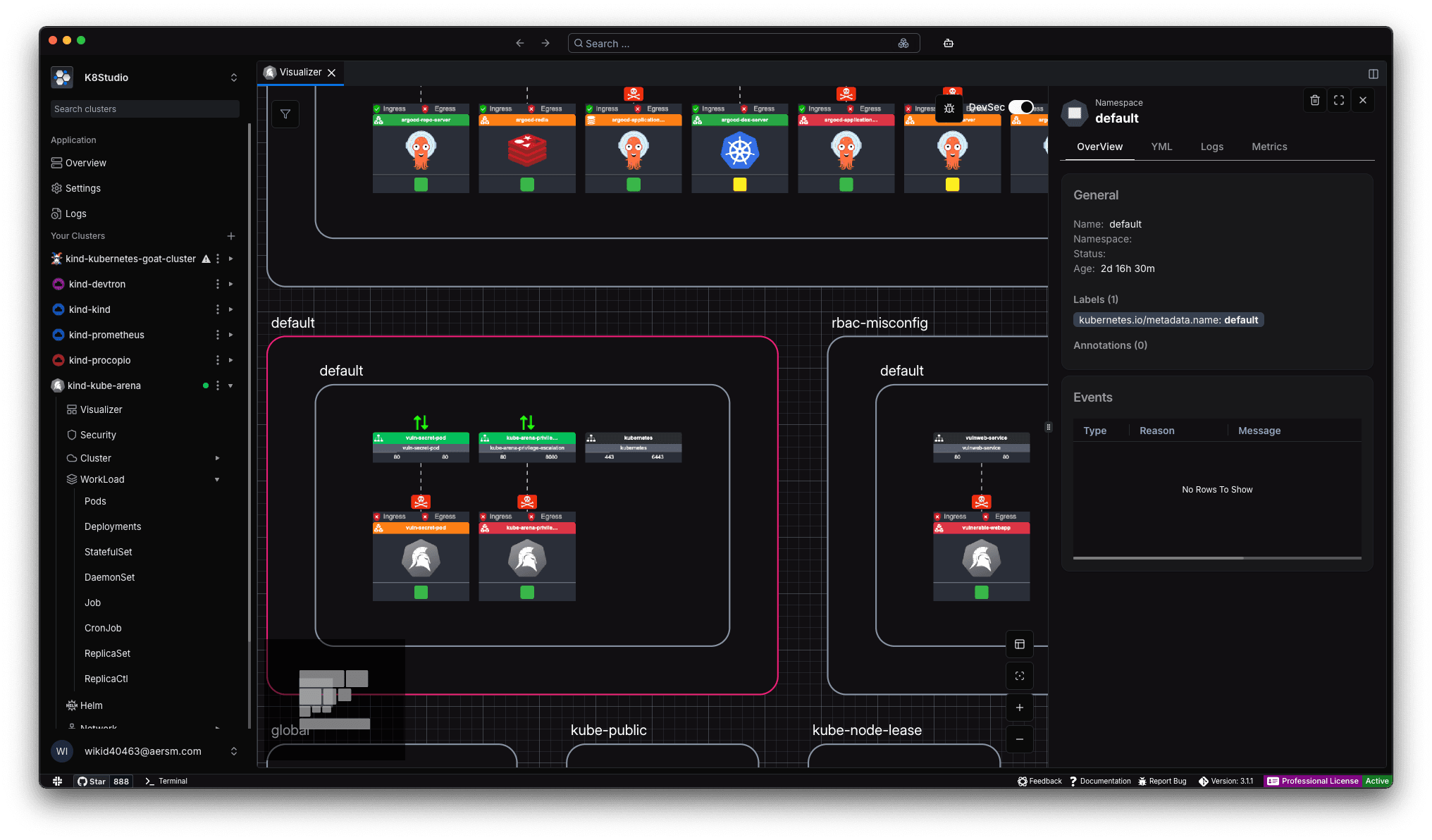Expand the kind-kind cluster arrow
The width and height of the screenshot is (1432, 840).
230,309
